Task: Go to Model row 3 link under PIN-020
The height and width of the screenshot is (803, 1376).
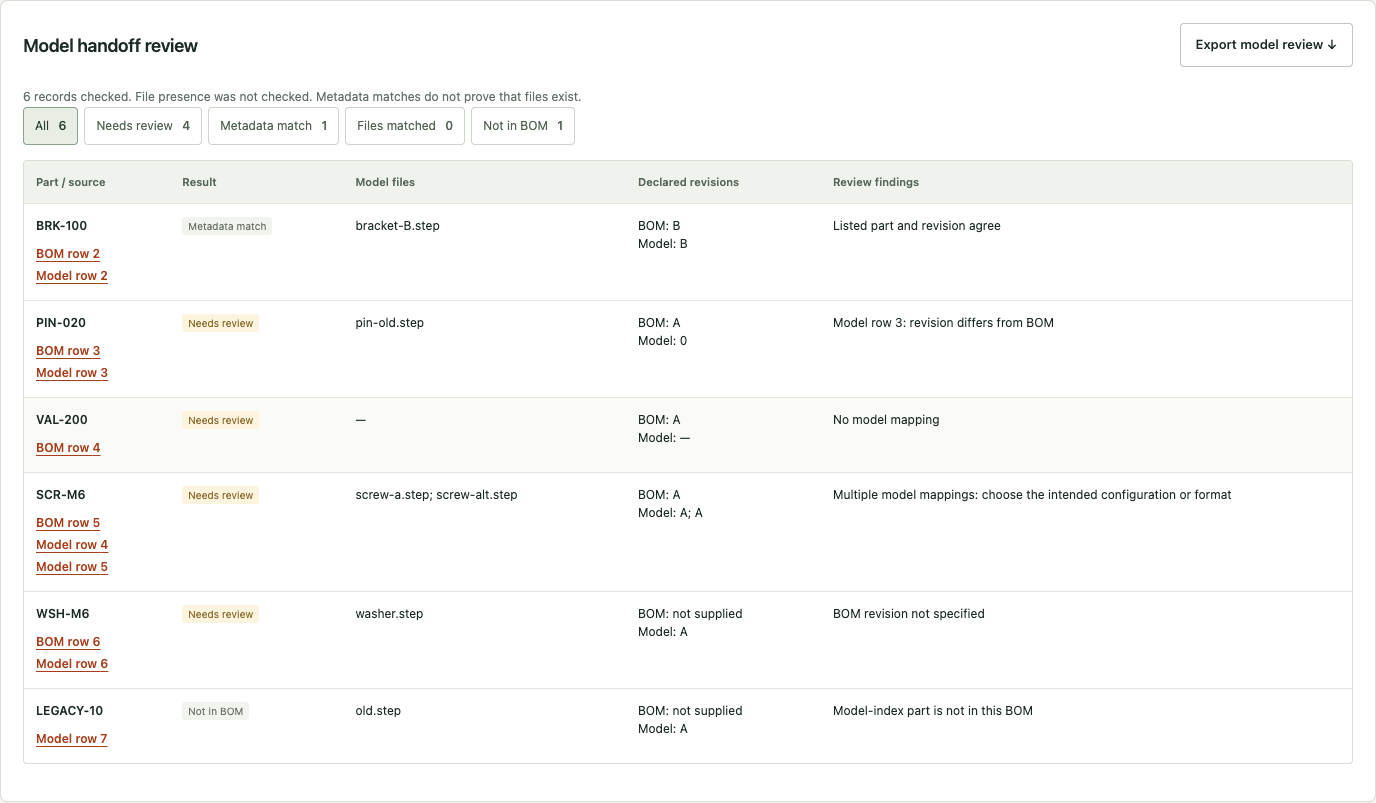Action: tap(72, 373)
